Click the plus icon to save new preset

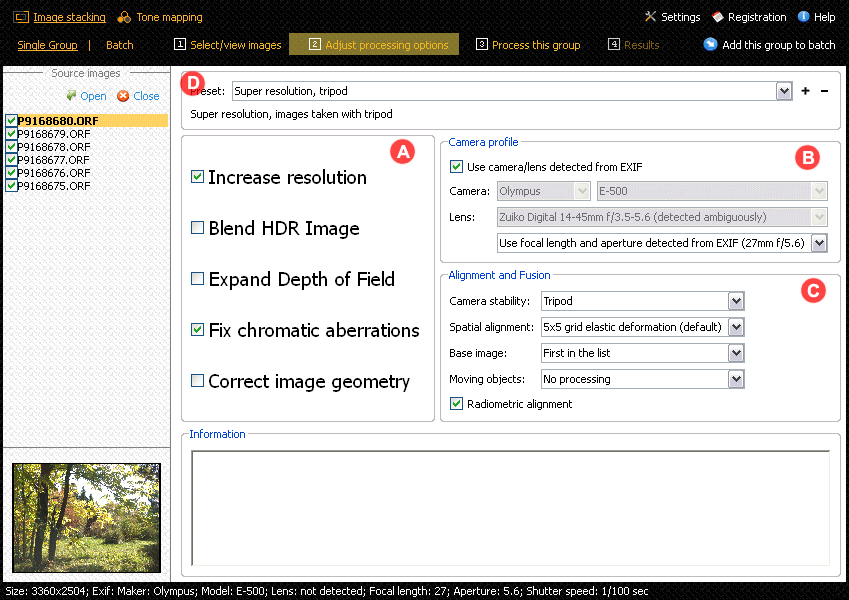pyautogui.click(x=804, y=90)
